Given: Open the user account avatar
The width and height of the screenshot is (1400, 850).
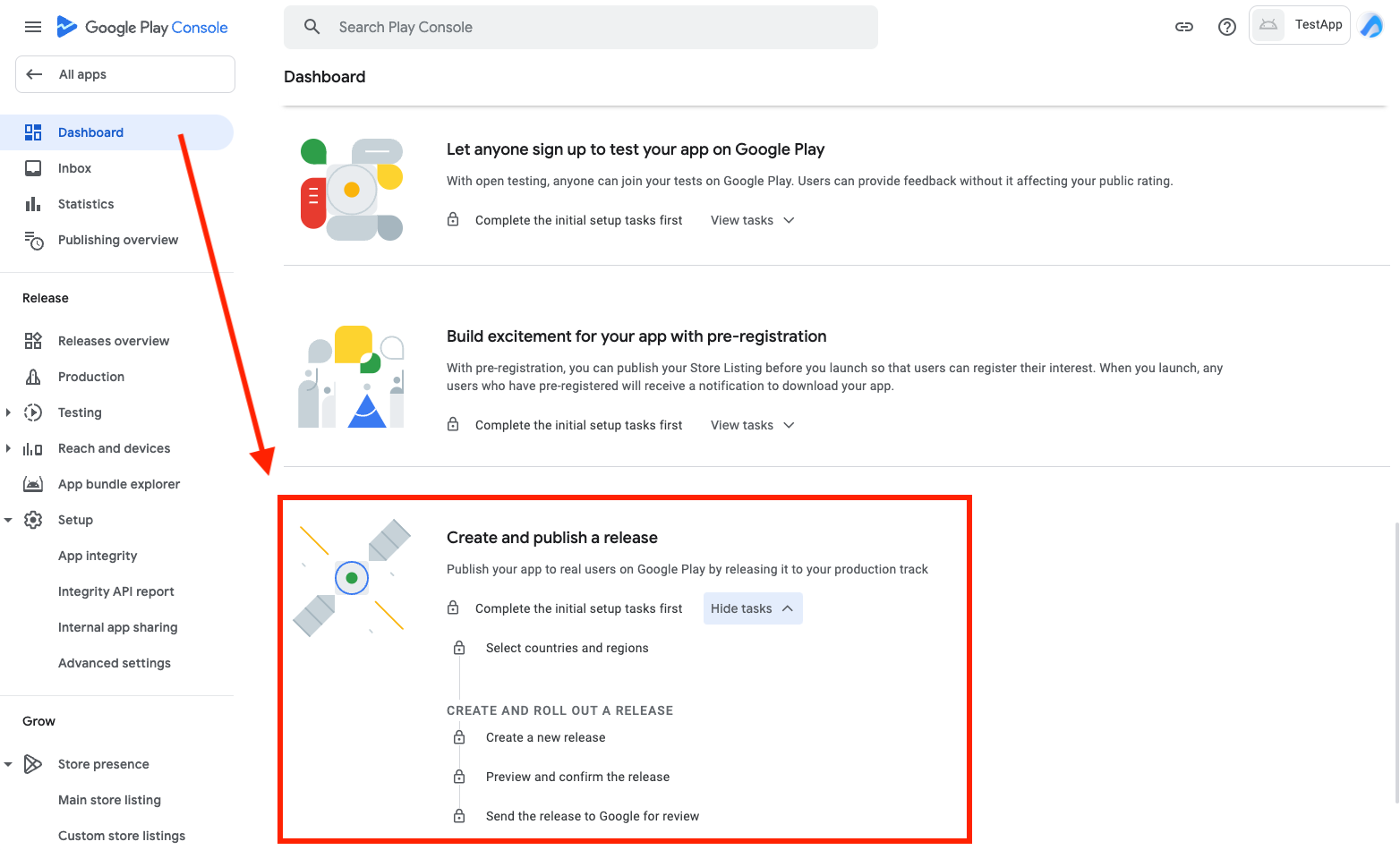Looking at the screenshot, I should click(x=1371, y=26).
